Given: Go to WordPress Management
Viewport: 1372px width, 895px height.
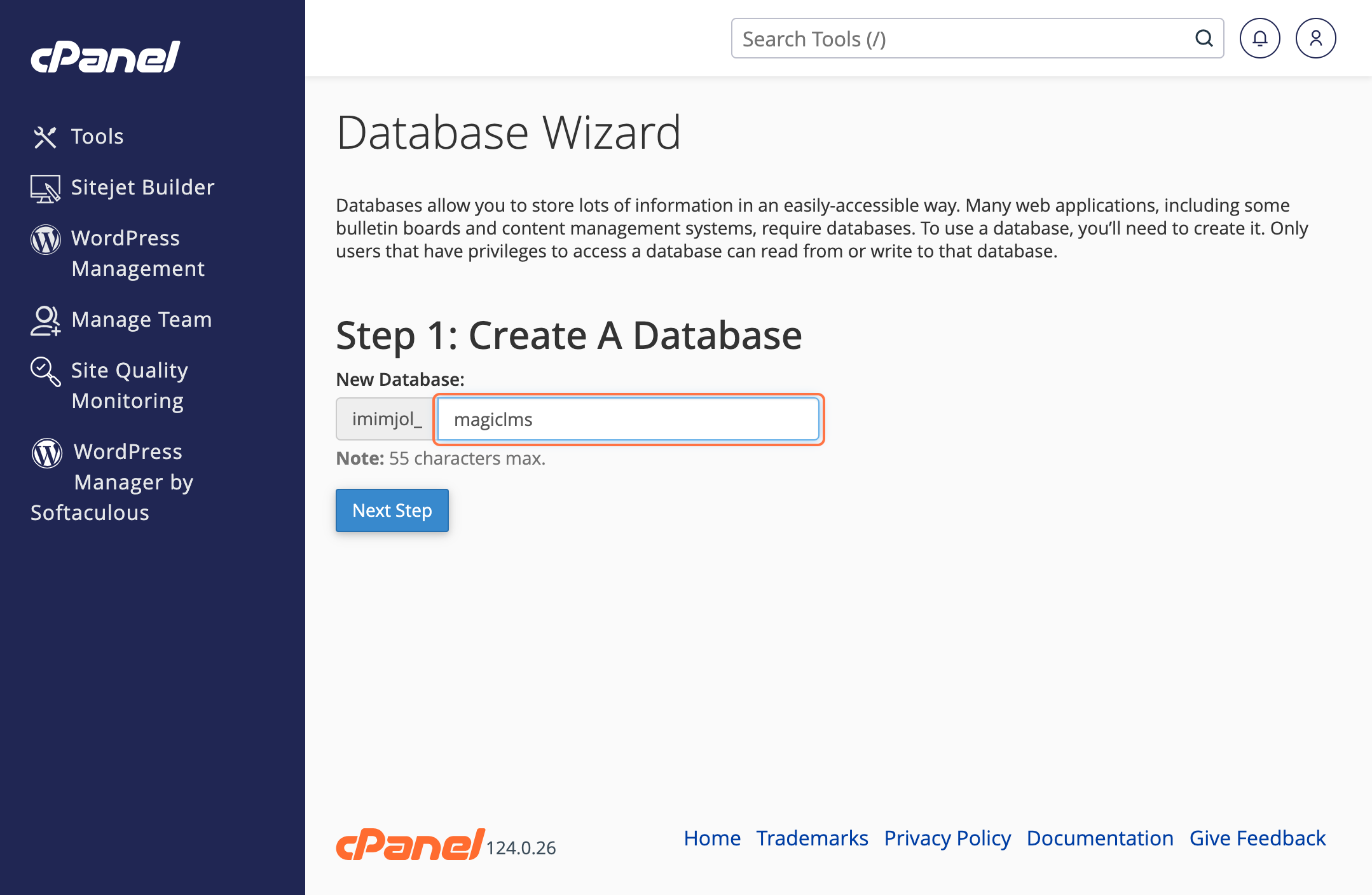Looking at the screenshot, I should [138, 253].
